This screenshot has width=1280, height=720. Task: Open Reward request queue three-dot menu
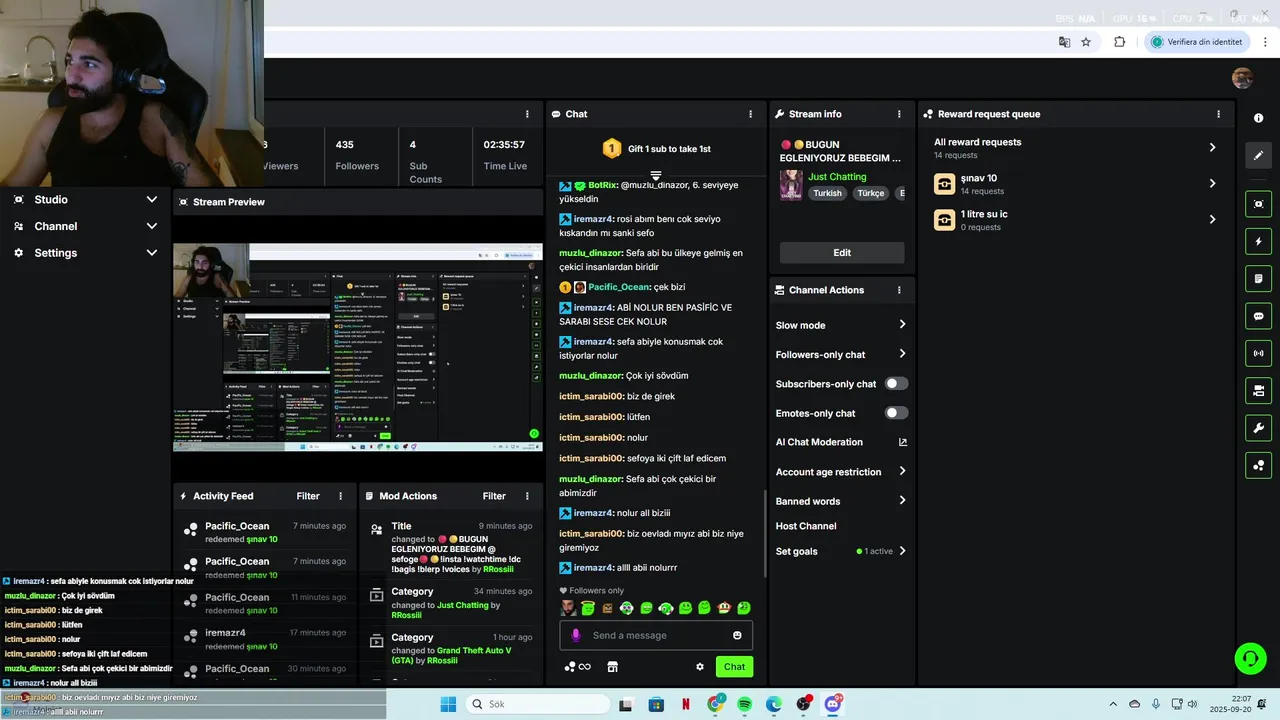tap(1218, 114)
